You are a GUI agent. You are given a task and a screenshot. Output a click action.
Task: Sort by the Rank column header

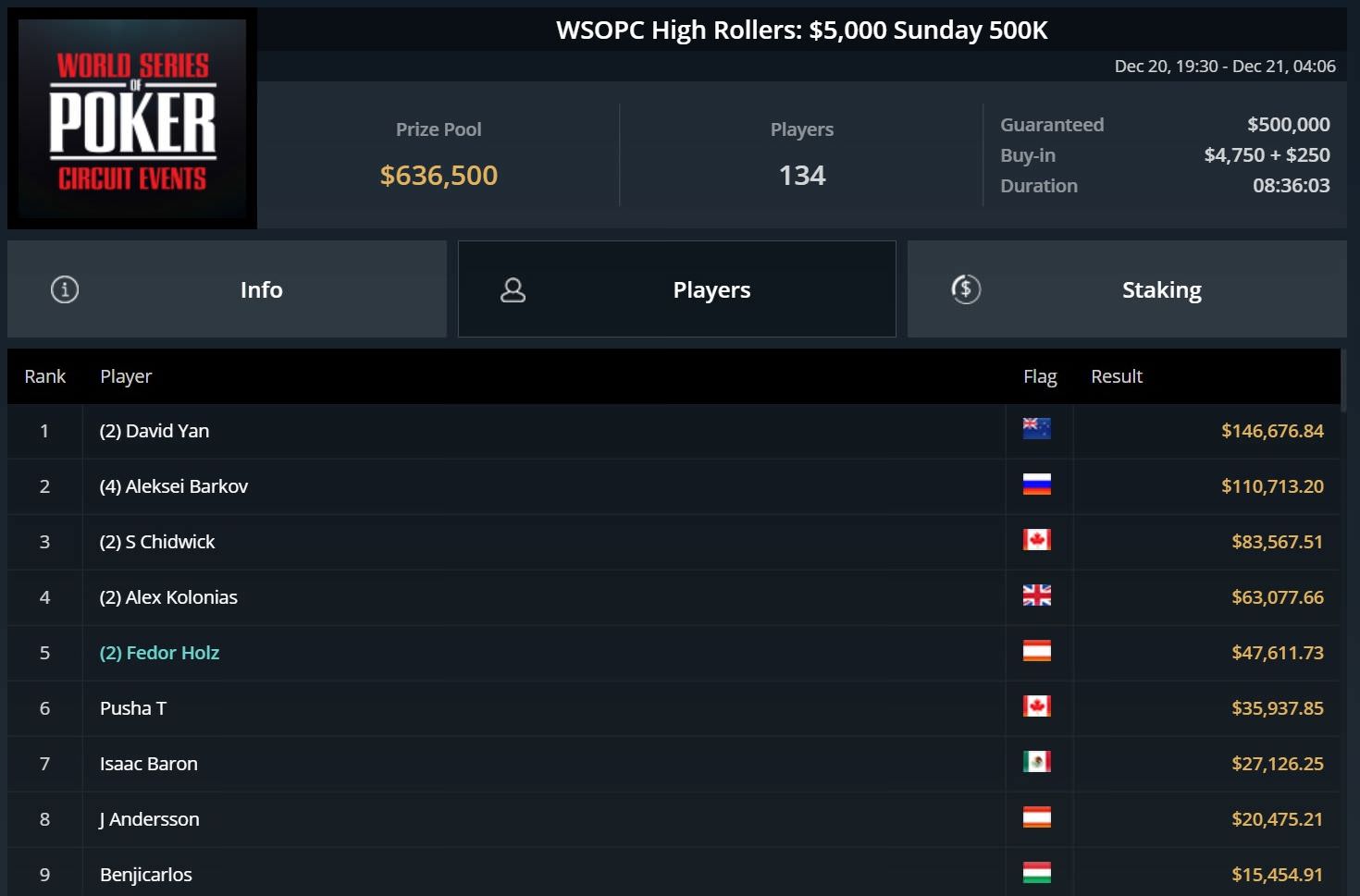(x=44, y=376)
